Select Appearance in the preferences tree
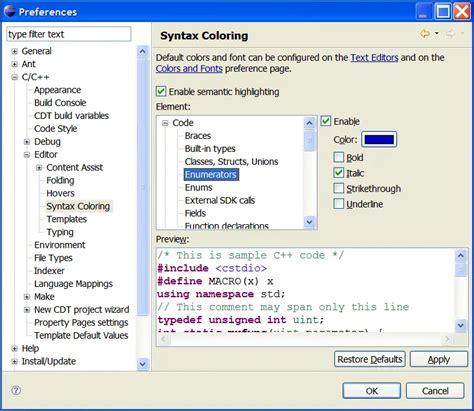The width and height of the screenshot is (474, 411). [x=57, y=90]
